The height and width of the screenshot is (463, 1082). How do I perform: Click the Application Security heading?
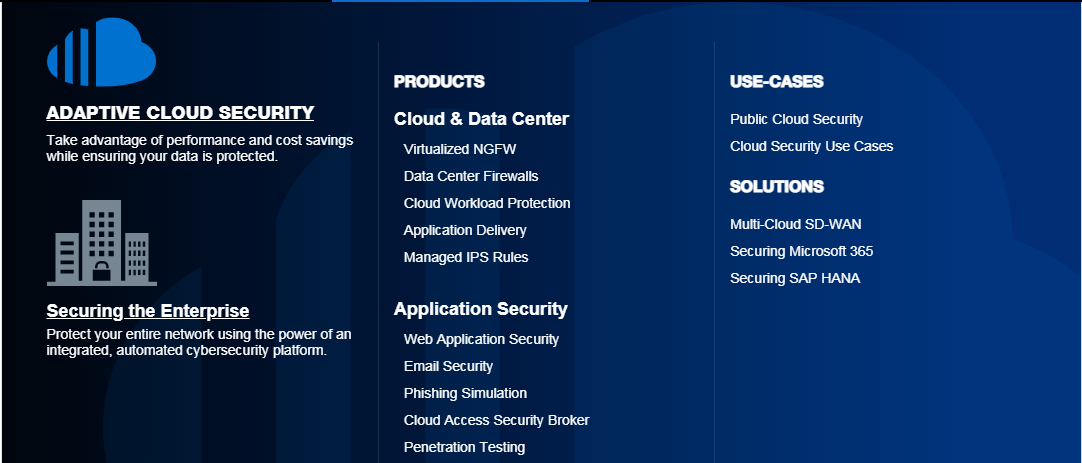[480, 309]
